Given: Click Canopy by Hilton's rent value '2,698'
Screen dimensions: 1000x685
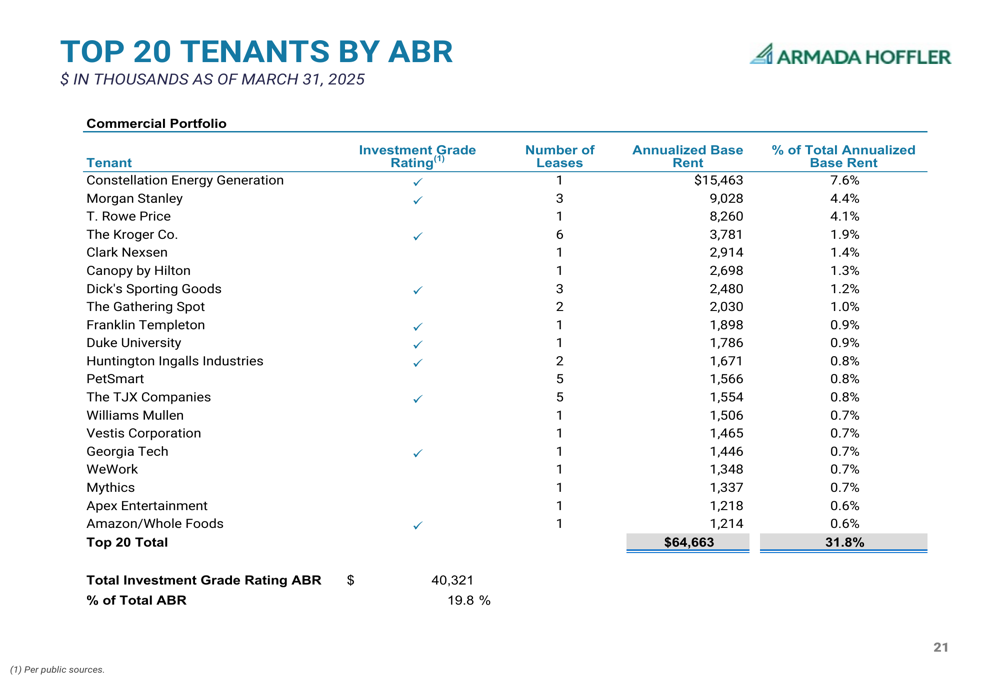Looking at the screenshot, I should (x=726, y=270).
